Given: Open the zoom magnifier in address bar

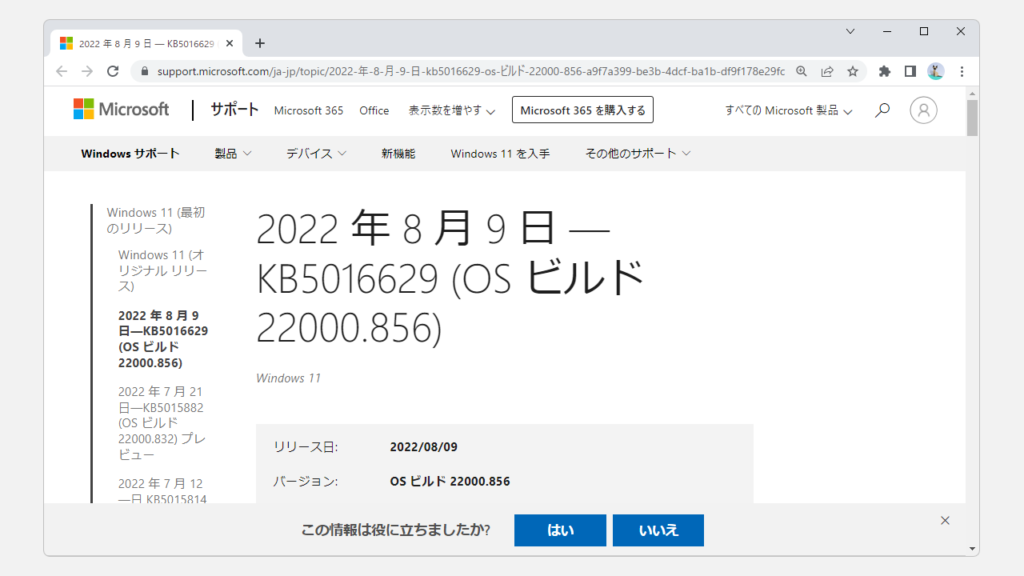Looking at the screenshot, I should pyautogui.click(x=801, y=71).
